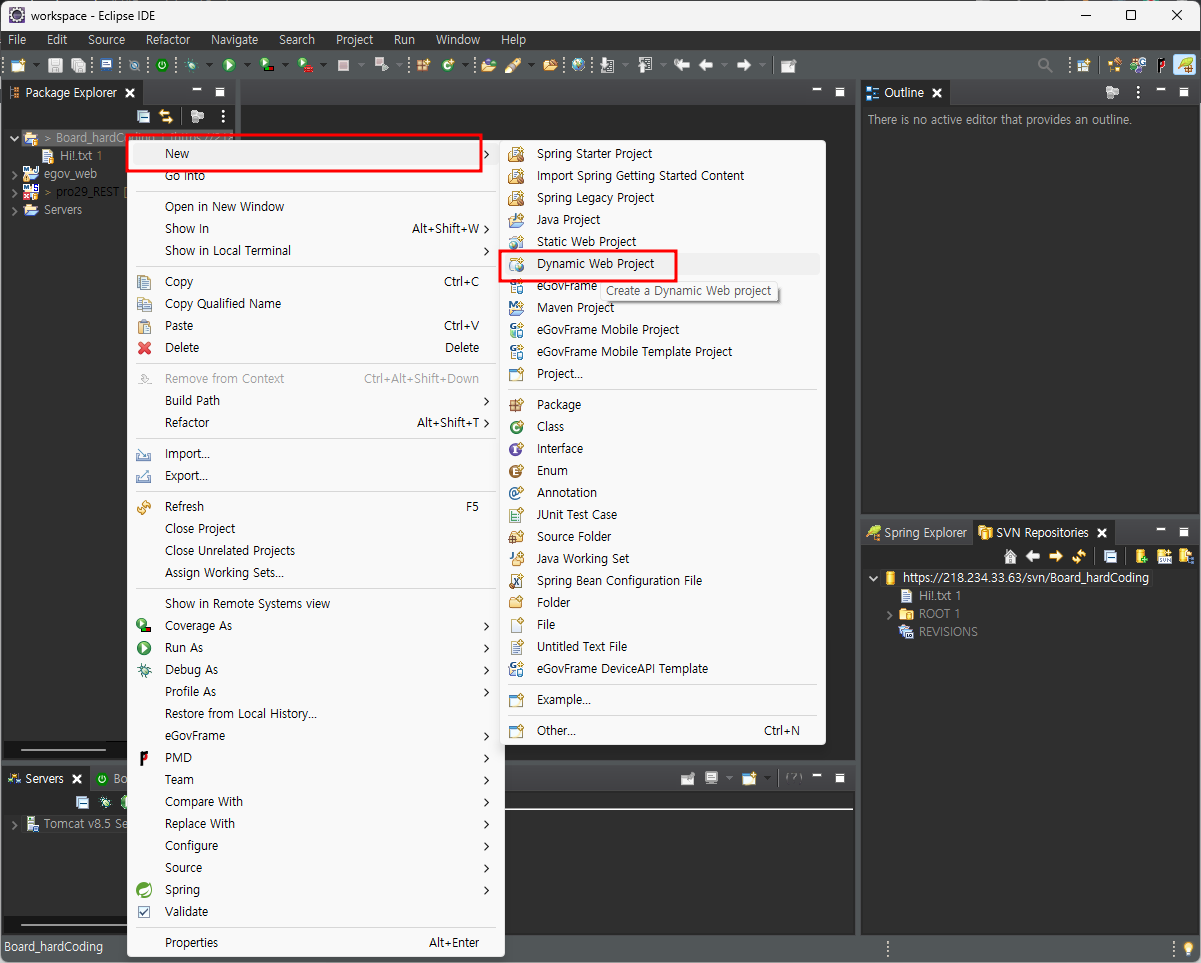Image resolution: width=1201 pixels, height=963 pixels.
Task: Expand the egov_web project
Action: pos(14,174)
